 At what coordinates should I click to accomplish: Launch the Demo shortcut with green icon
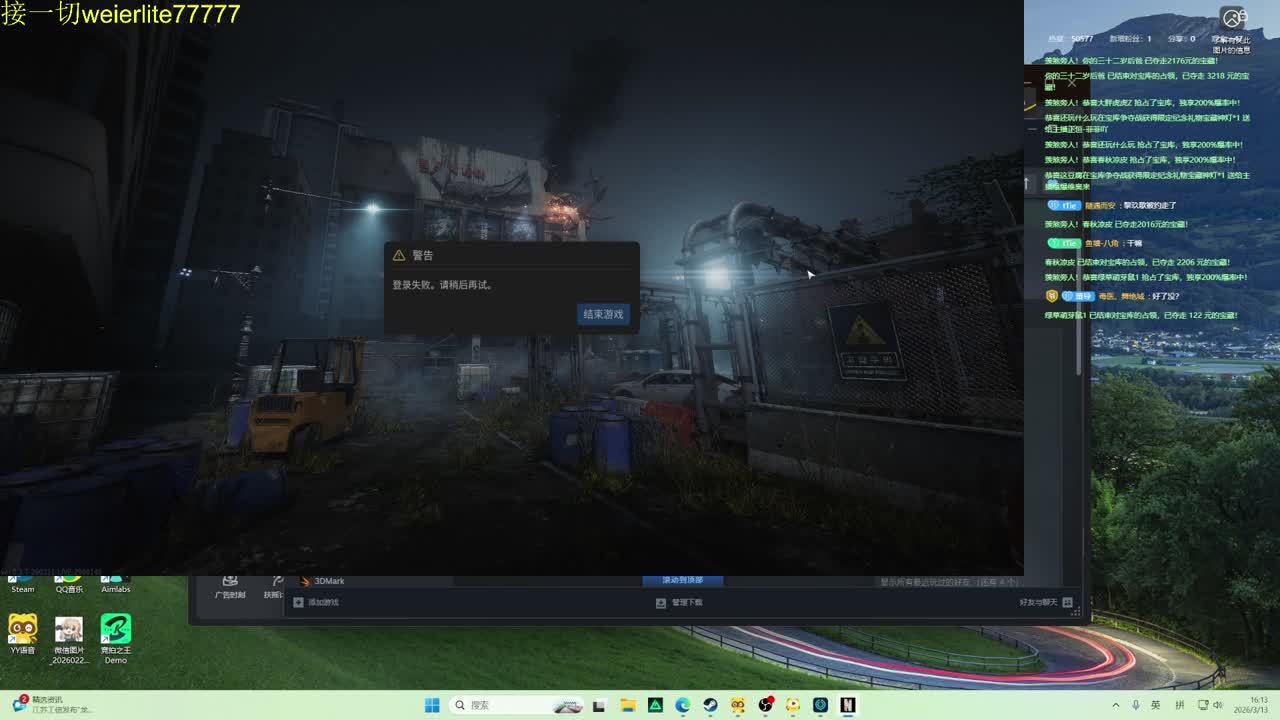coord(116,635)
